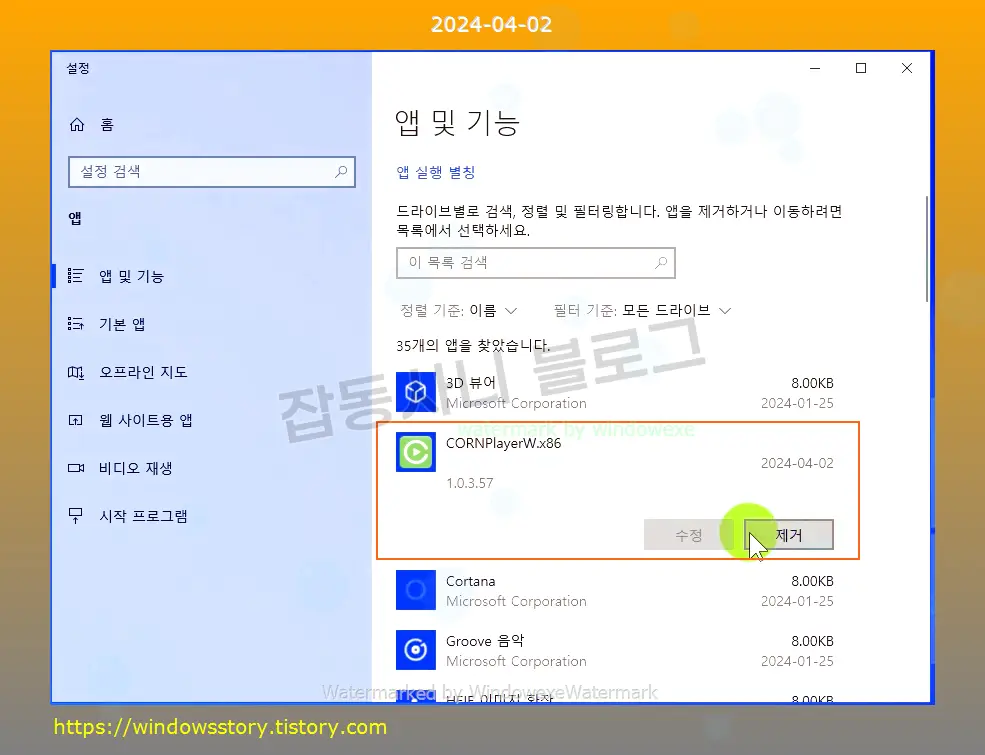Click the Startup programs icon
Viewport: 985px width, 755px height.
pyautogui.click(x=75, y=516)
